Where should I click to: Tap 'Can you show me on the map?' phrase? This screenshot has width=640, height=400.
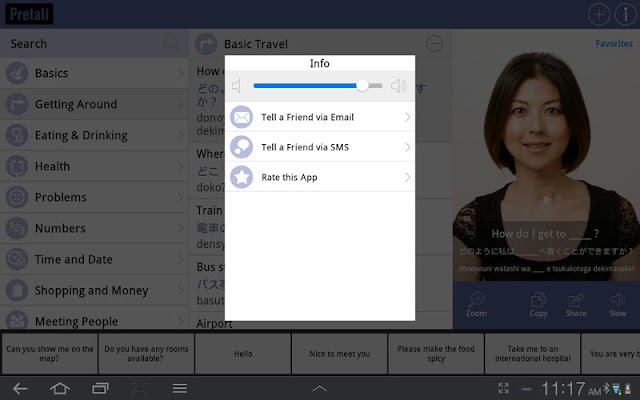click(50, 353)
